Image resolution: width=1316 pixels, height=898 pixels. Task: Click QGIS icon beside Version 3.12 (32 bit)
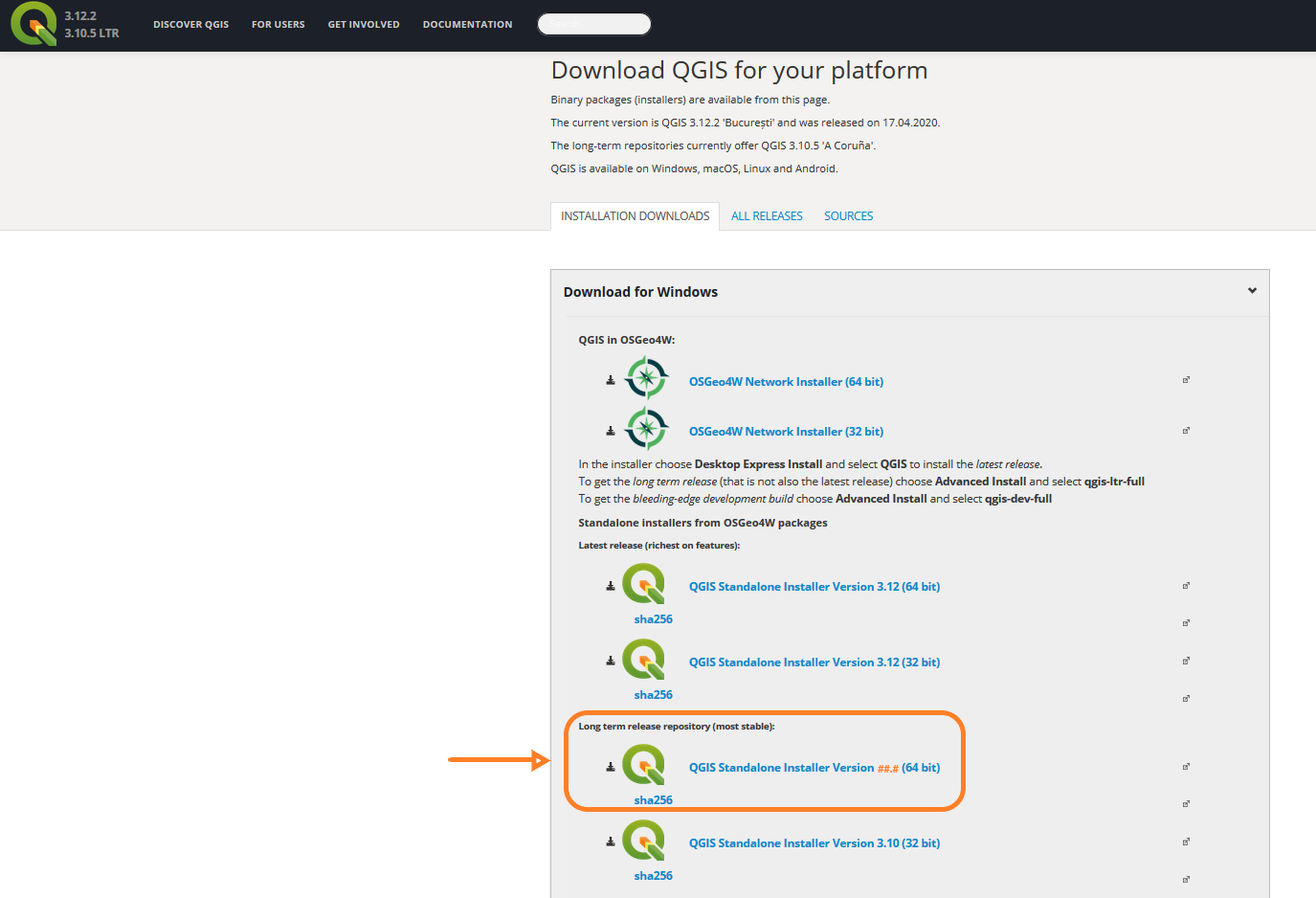click(x=644, y=660)
